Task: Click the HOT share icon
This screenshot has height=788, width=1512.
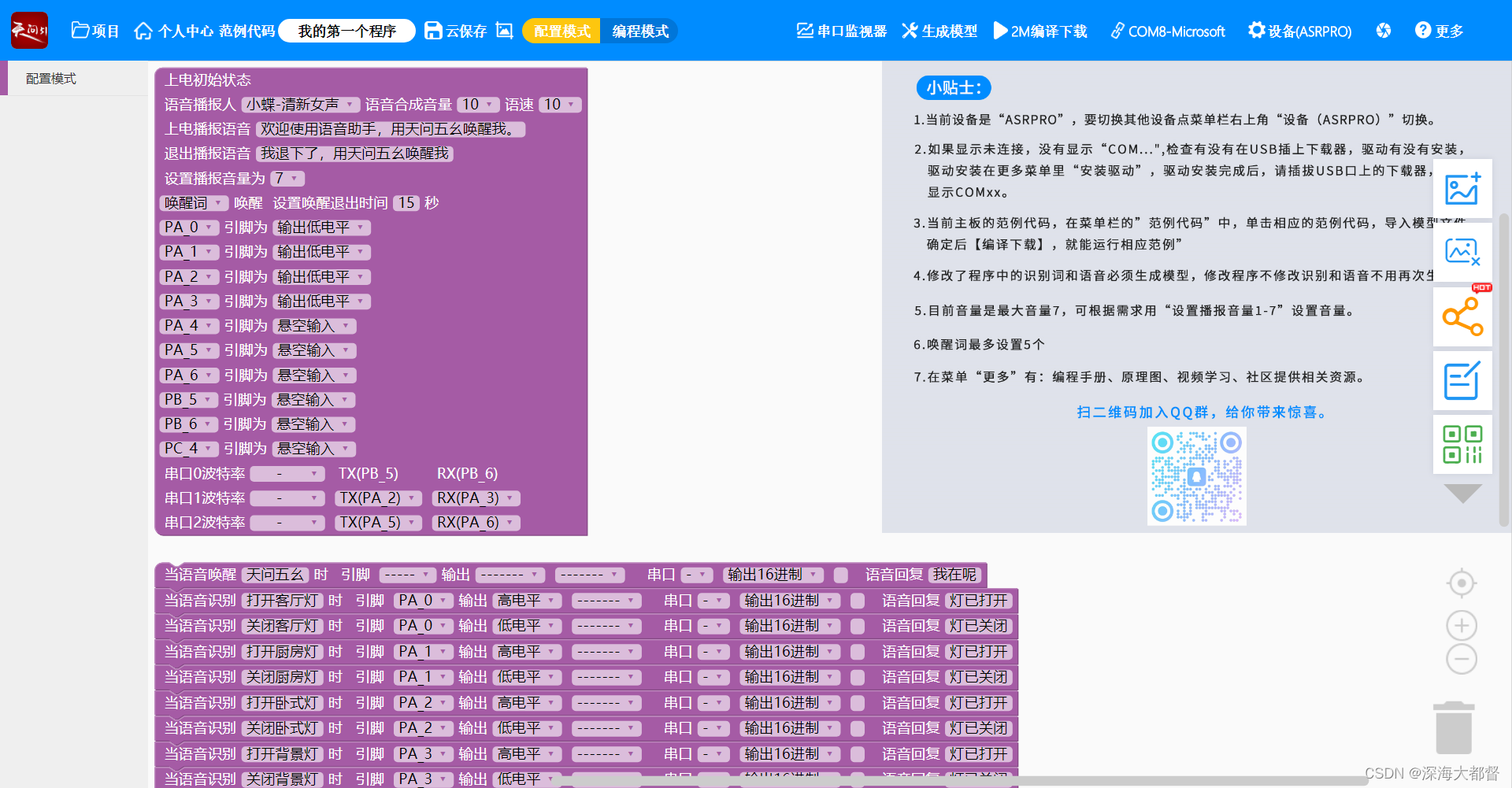Action: click(x=1462, y=316)
